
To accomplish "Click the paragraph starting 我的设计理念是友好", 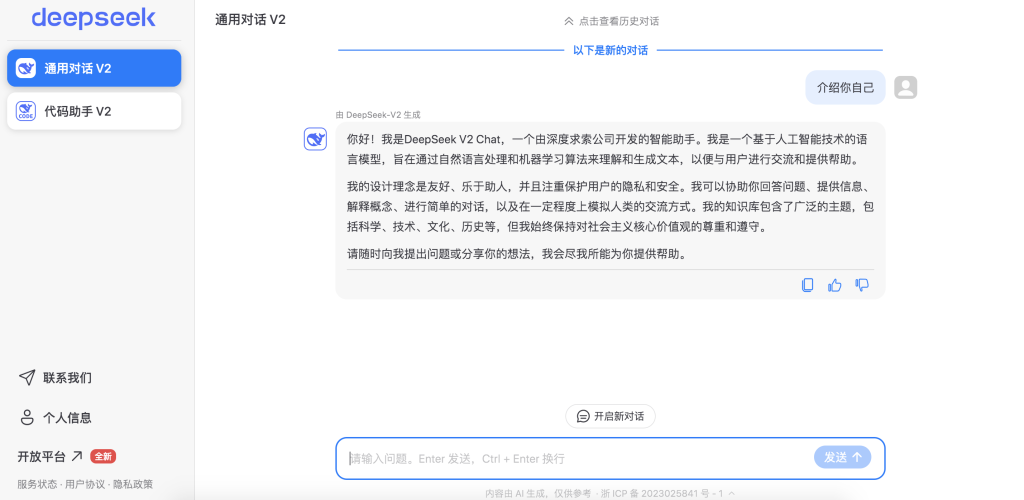I will pos(611,208).
